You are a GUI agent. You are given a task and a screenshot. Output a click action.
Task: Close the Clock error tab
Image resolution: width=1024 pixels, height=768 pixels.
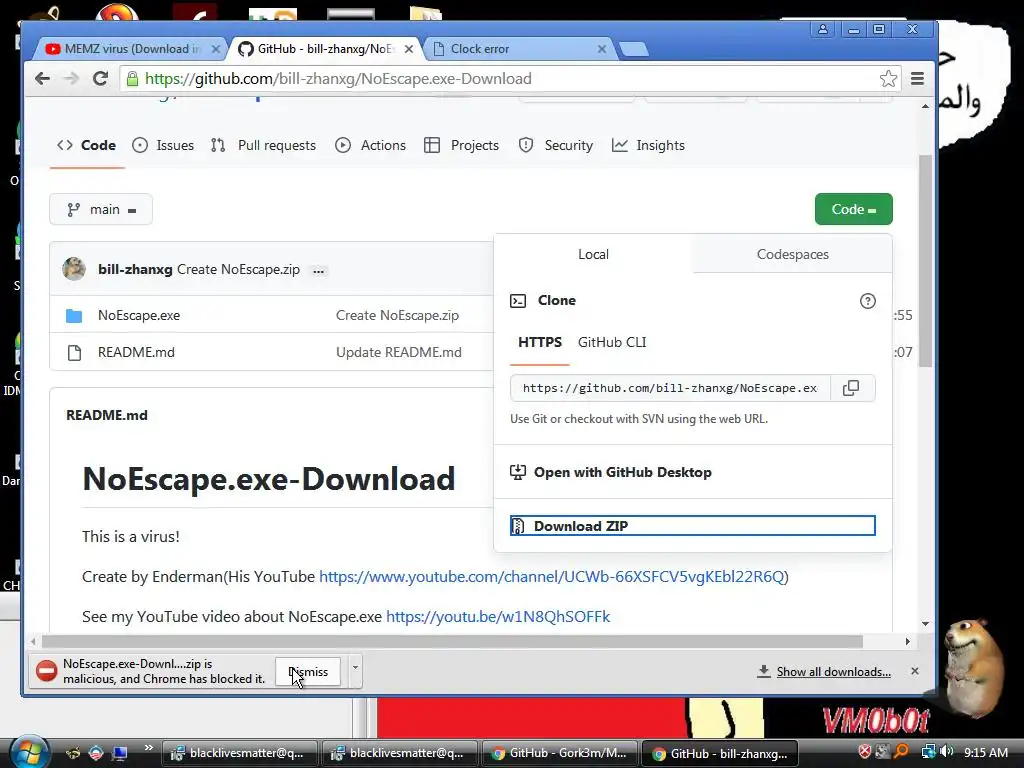(x=601, y=49)
